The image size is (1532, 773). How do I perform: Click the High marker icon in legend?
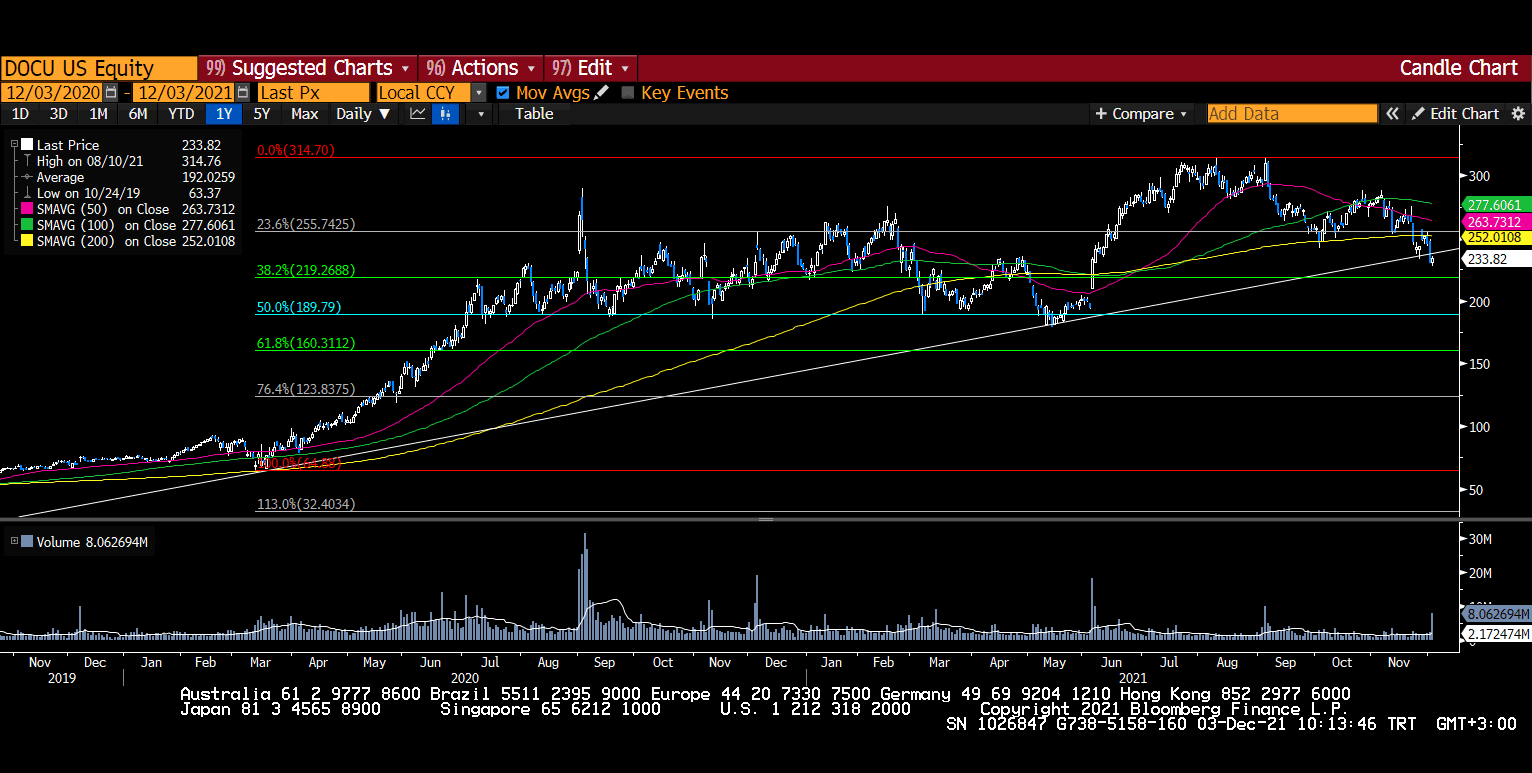click(27, 161)
